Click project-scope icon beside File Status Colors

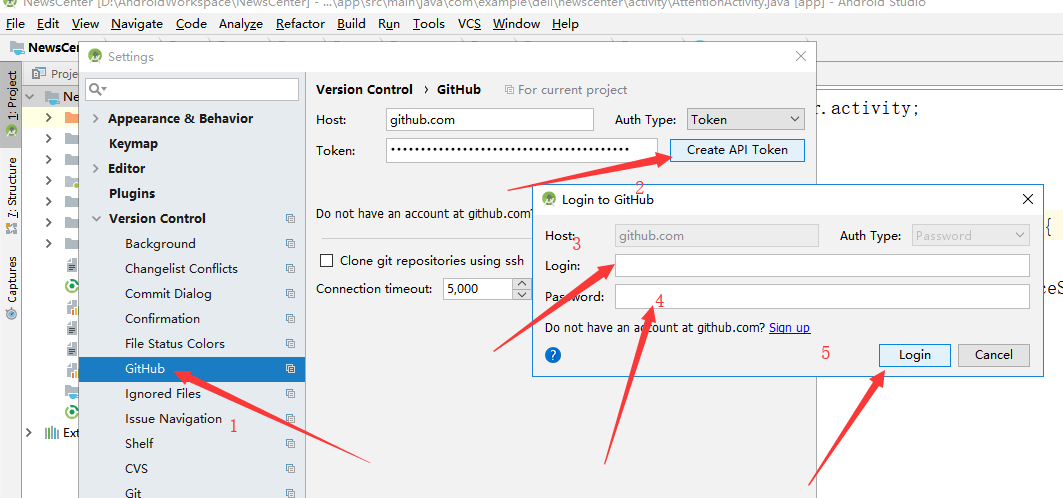[x=290, y=344]
